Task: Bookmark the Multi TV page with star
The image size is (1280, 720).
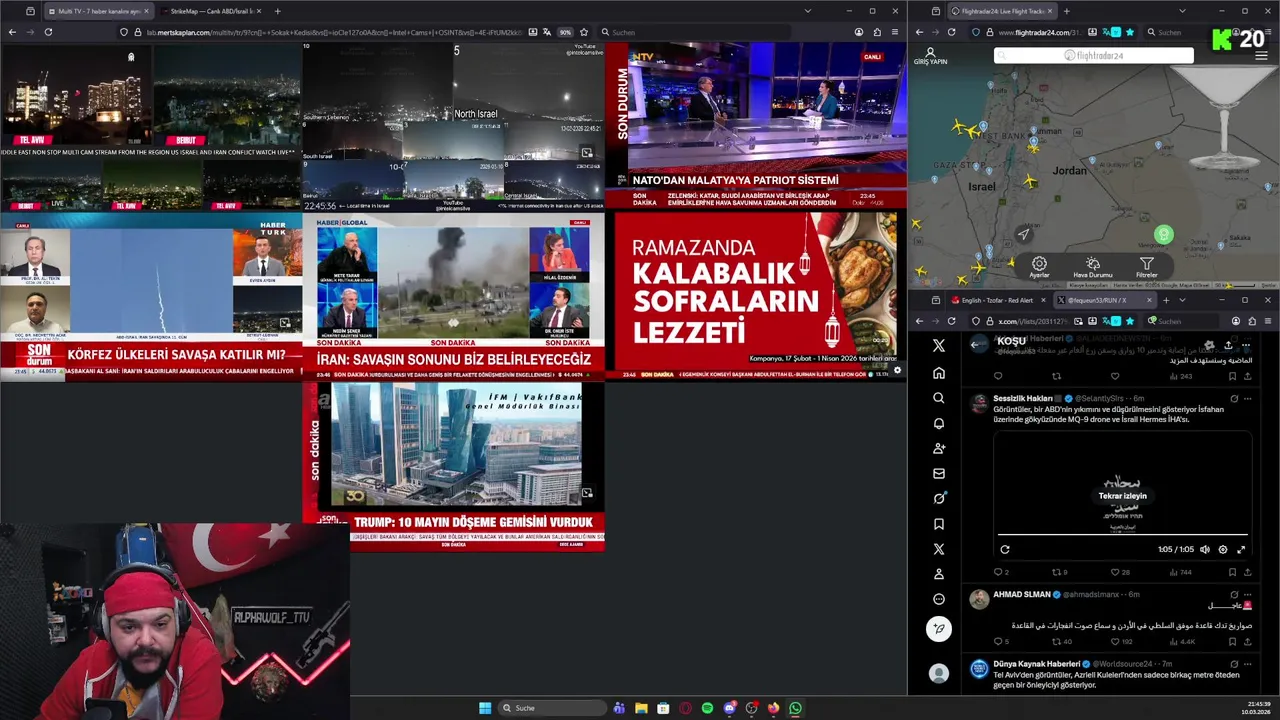Action: click(x=584, y=32)
